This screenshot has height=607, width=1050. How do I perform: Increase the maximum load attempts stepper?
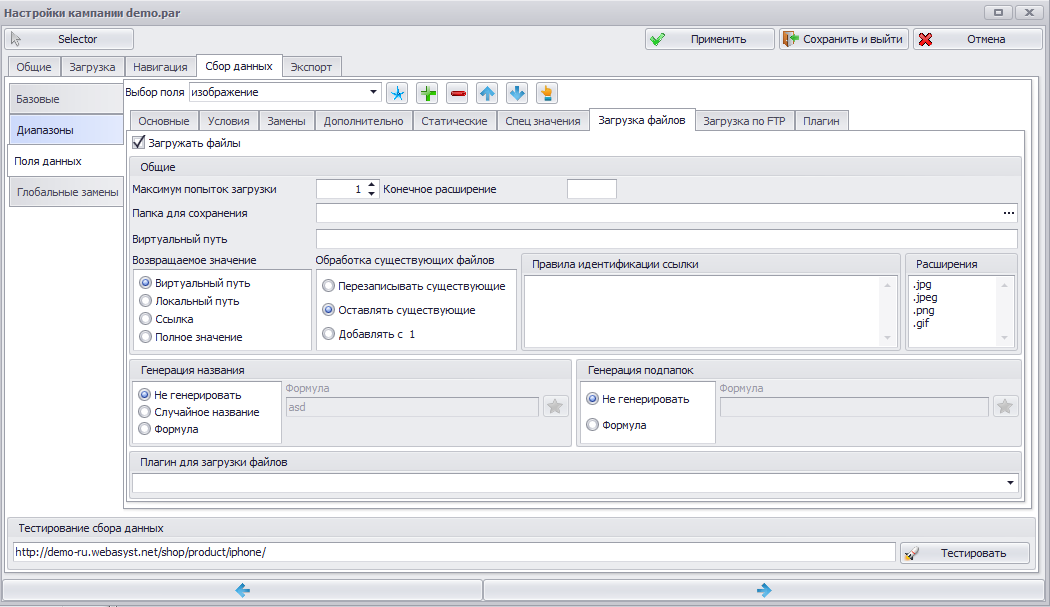point(372,185)
